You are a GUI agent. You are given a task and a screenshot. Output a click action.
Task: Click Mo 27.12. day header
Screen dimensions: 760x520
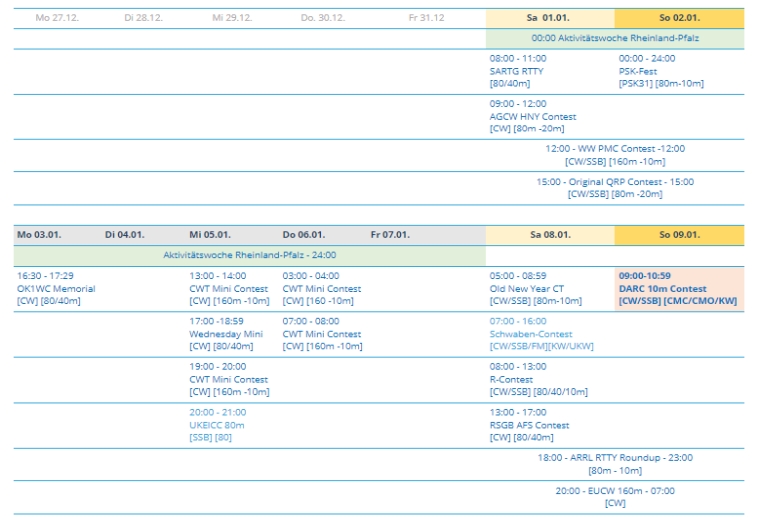57,18
